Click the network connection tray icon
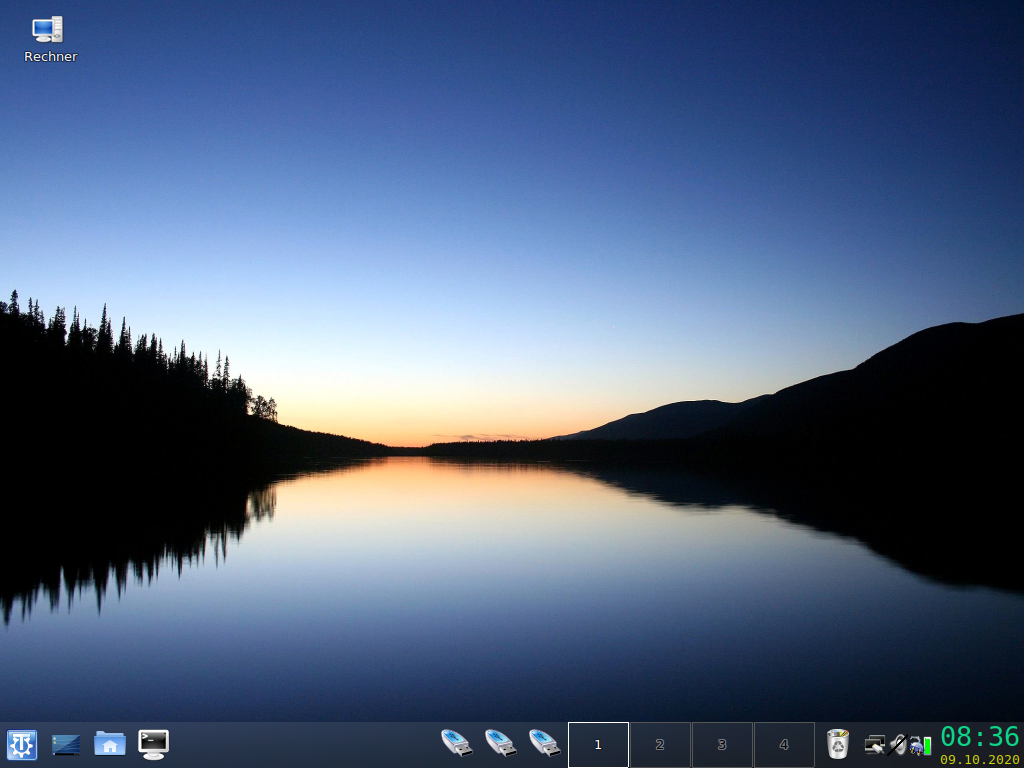The width and height of the screenshot is (1024, 768). (x=874, y=744)
